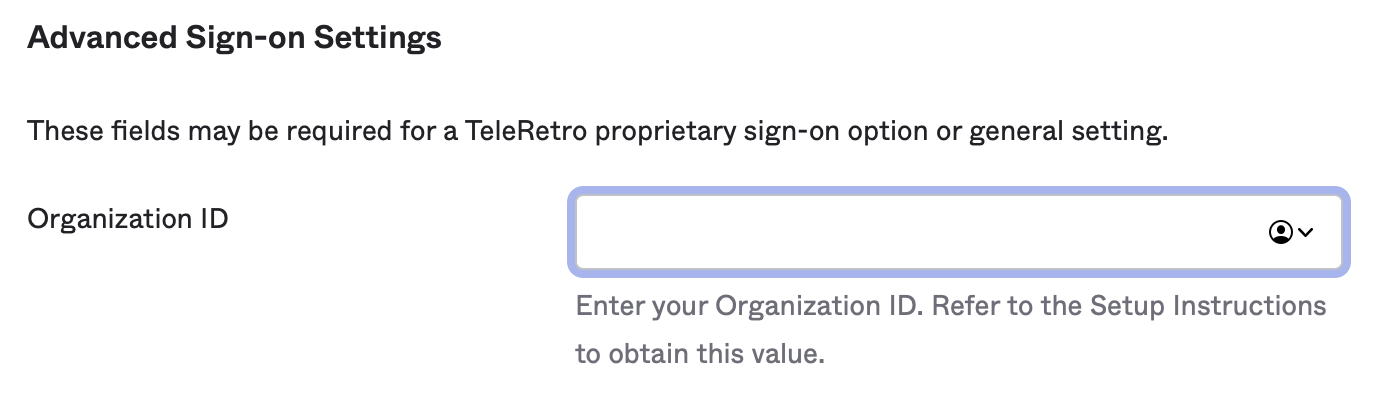Click the "to obtain this value." hint line
The height and width of the screenshot is (402, 1386).
coord(700,354)
